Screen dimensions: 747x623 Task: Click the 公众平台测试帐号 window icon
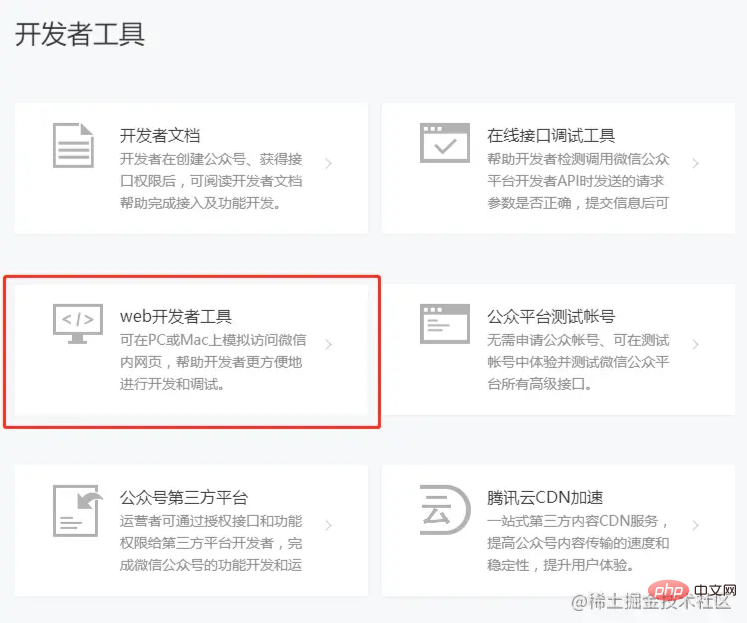click(x=444, y=324)
